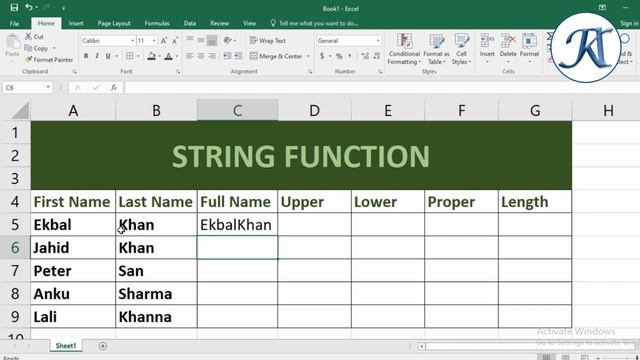This screenshot has width=640, height=360.
Task: Decrease font size with smaller A
Action: [x=175, y=41]
